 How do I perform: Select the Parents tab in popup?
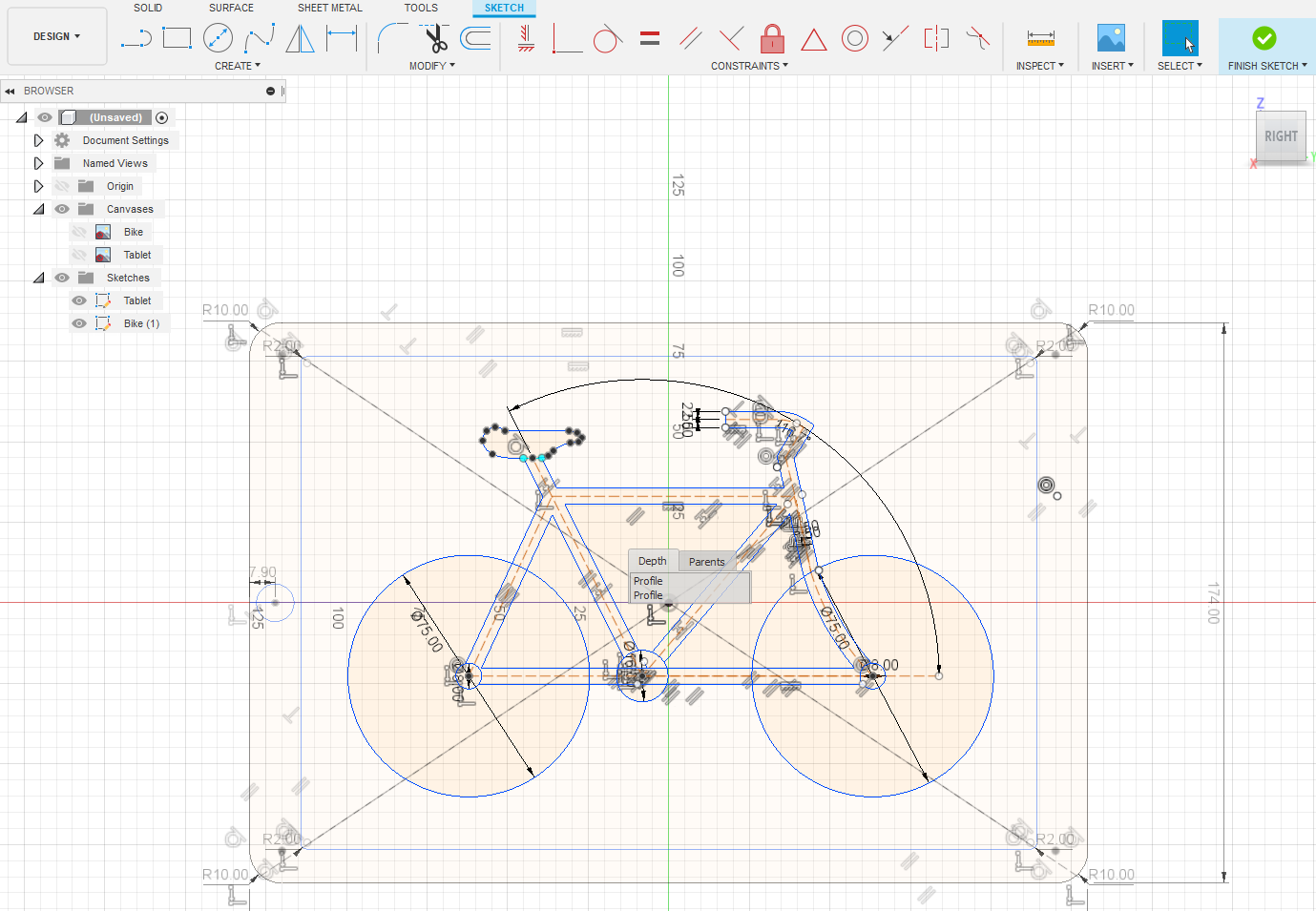707,562
